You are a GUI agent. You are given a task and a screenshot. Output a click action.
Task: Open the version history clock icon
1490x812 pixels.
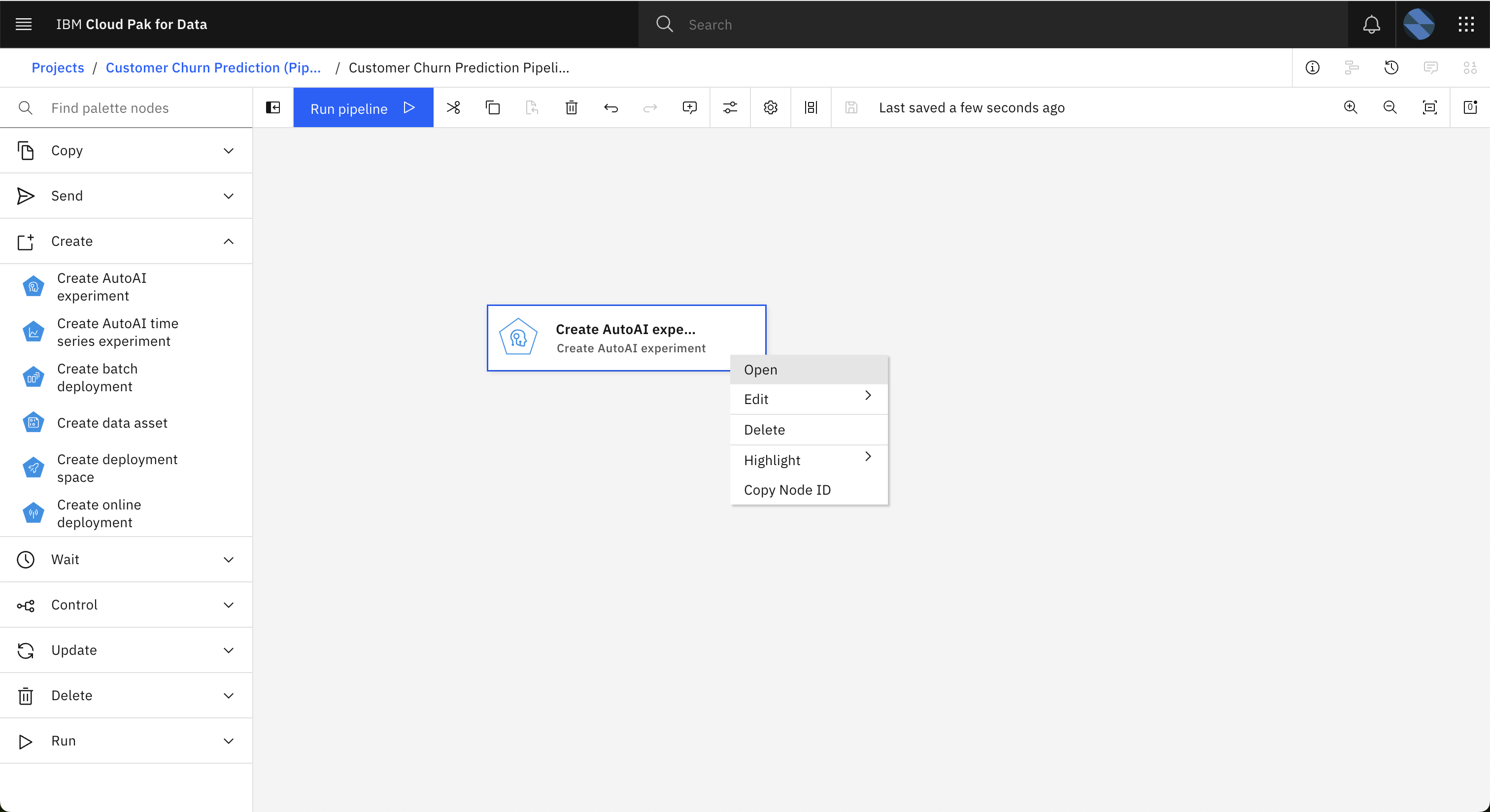[x=1391, y=68]
